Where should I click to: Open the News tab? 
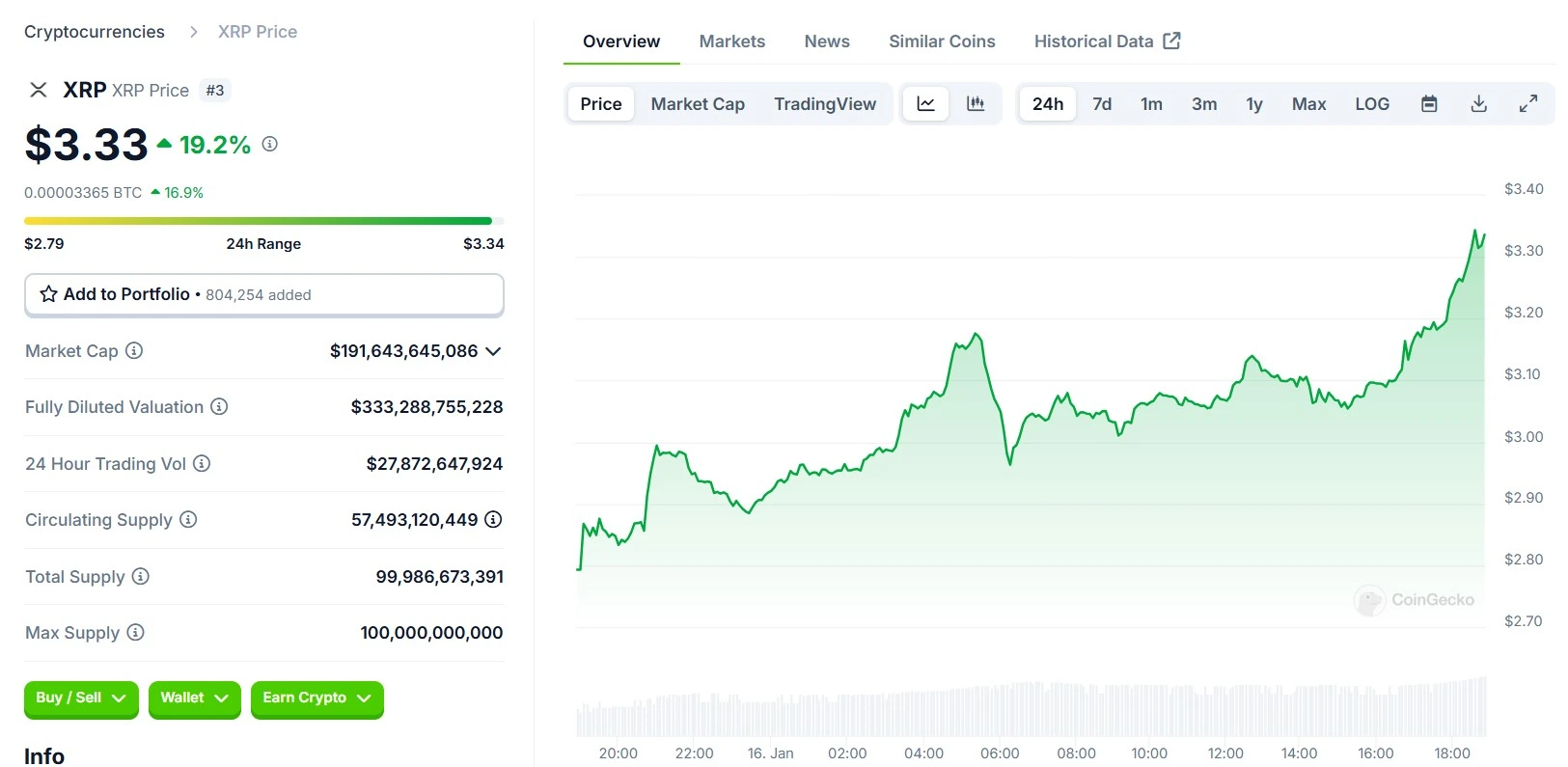827,41
